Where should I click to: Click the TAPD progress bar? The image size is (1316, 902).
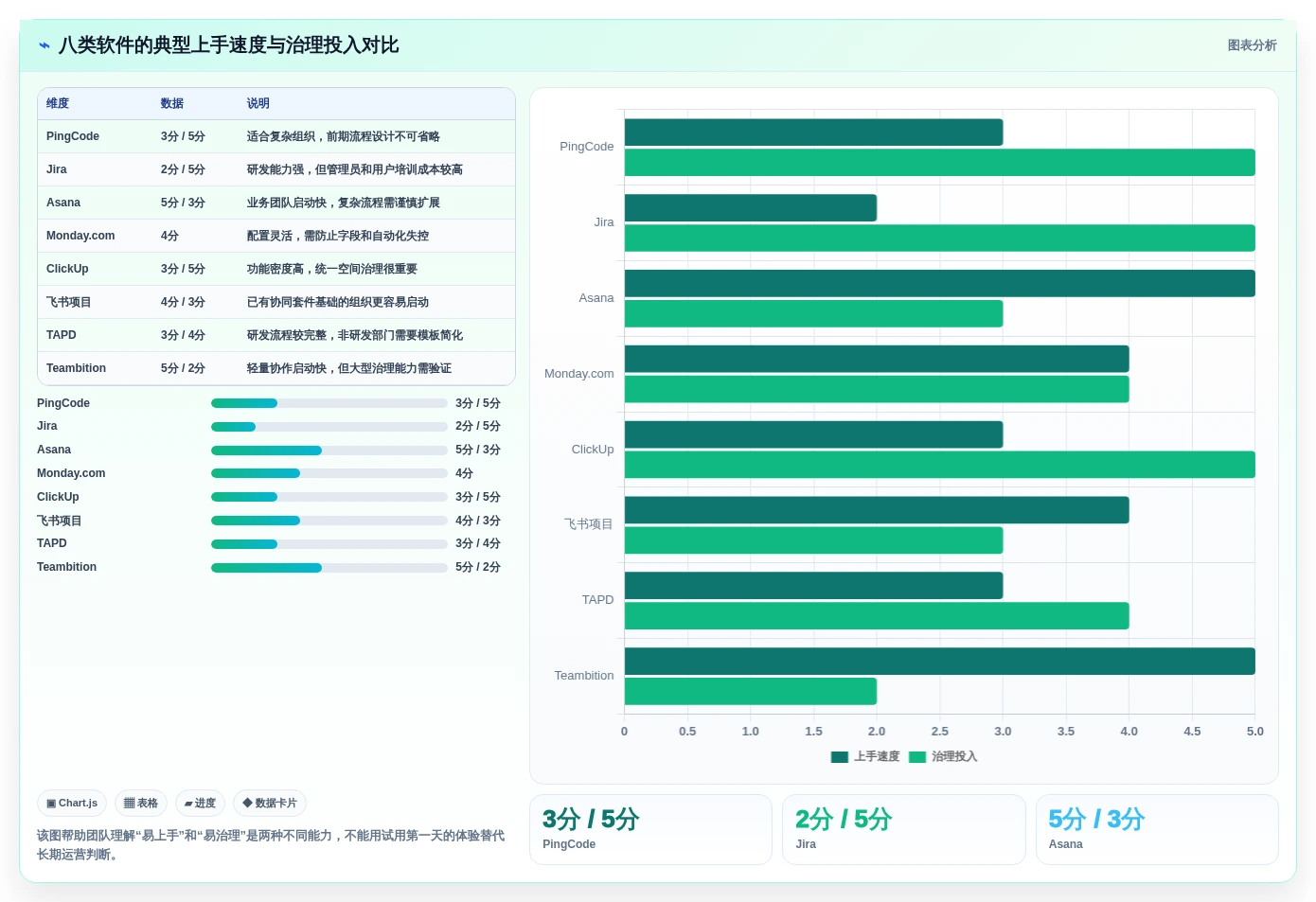coord(329,544)
